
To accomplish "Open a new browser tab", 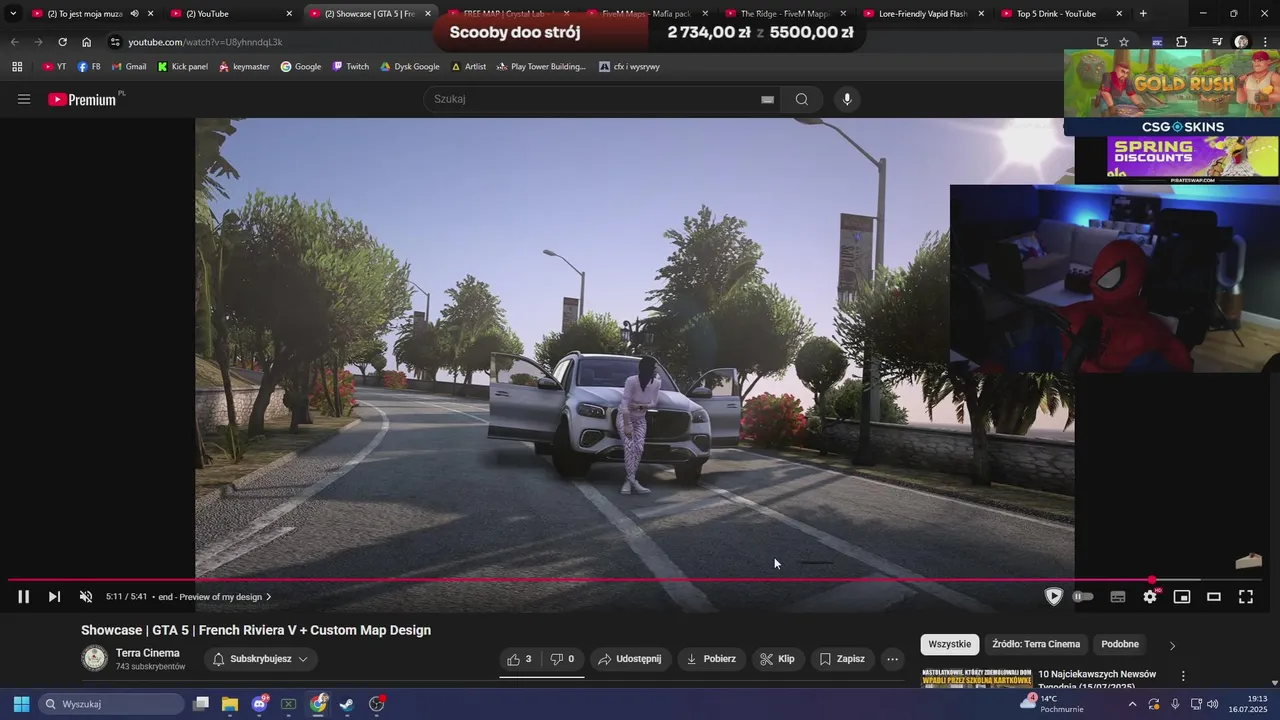I will 1143,14.
